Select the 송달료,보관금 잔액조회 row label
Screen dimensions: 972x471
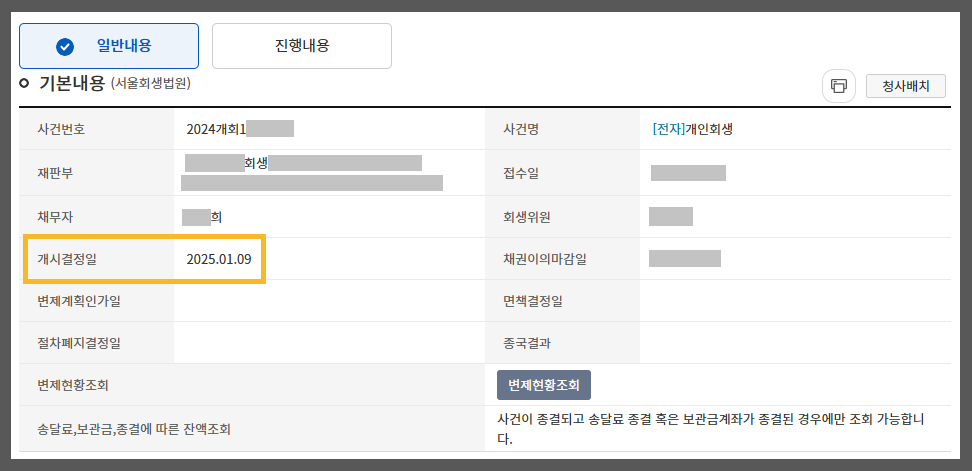[134, 430]
